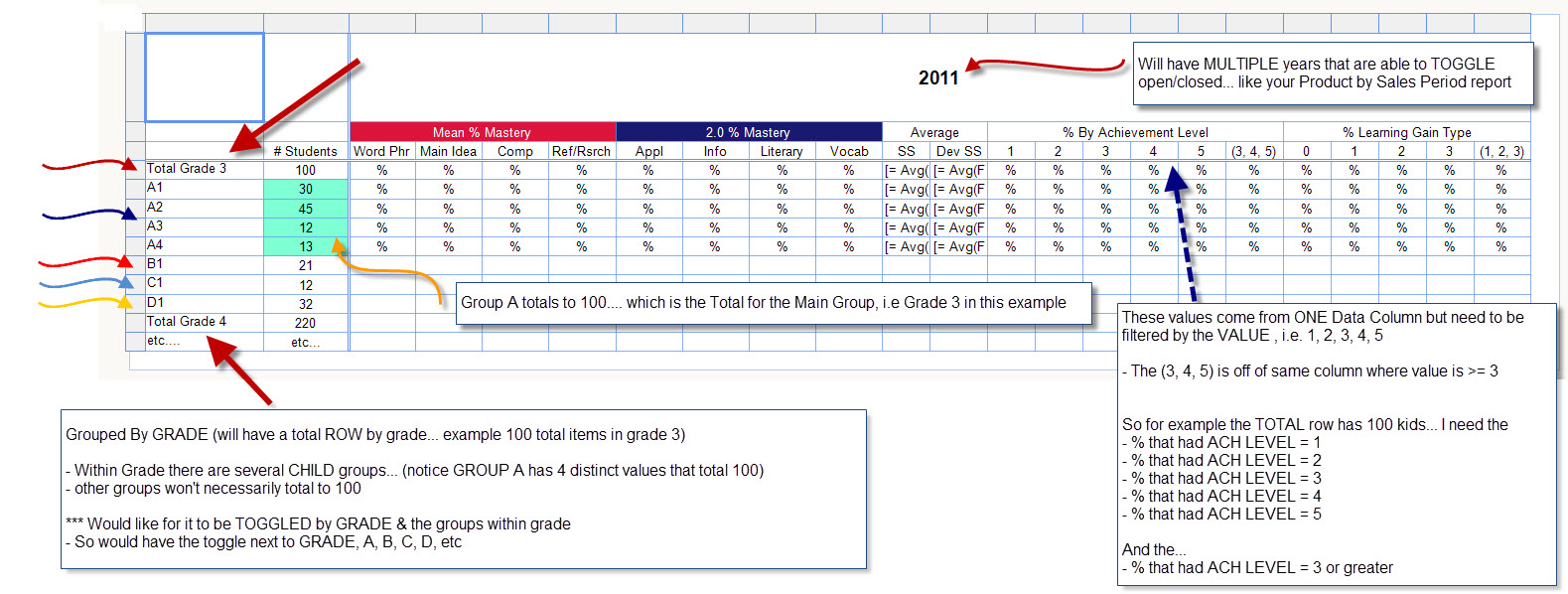This screenshot has height=594, width=1568.
Task: Click the Vocab % cell in A2 row
Action: pyautogui.click(x=849, y=209)
